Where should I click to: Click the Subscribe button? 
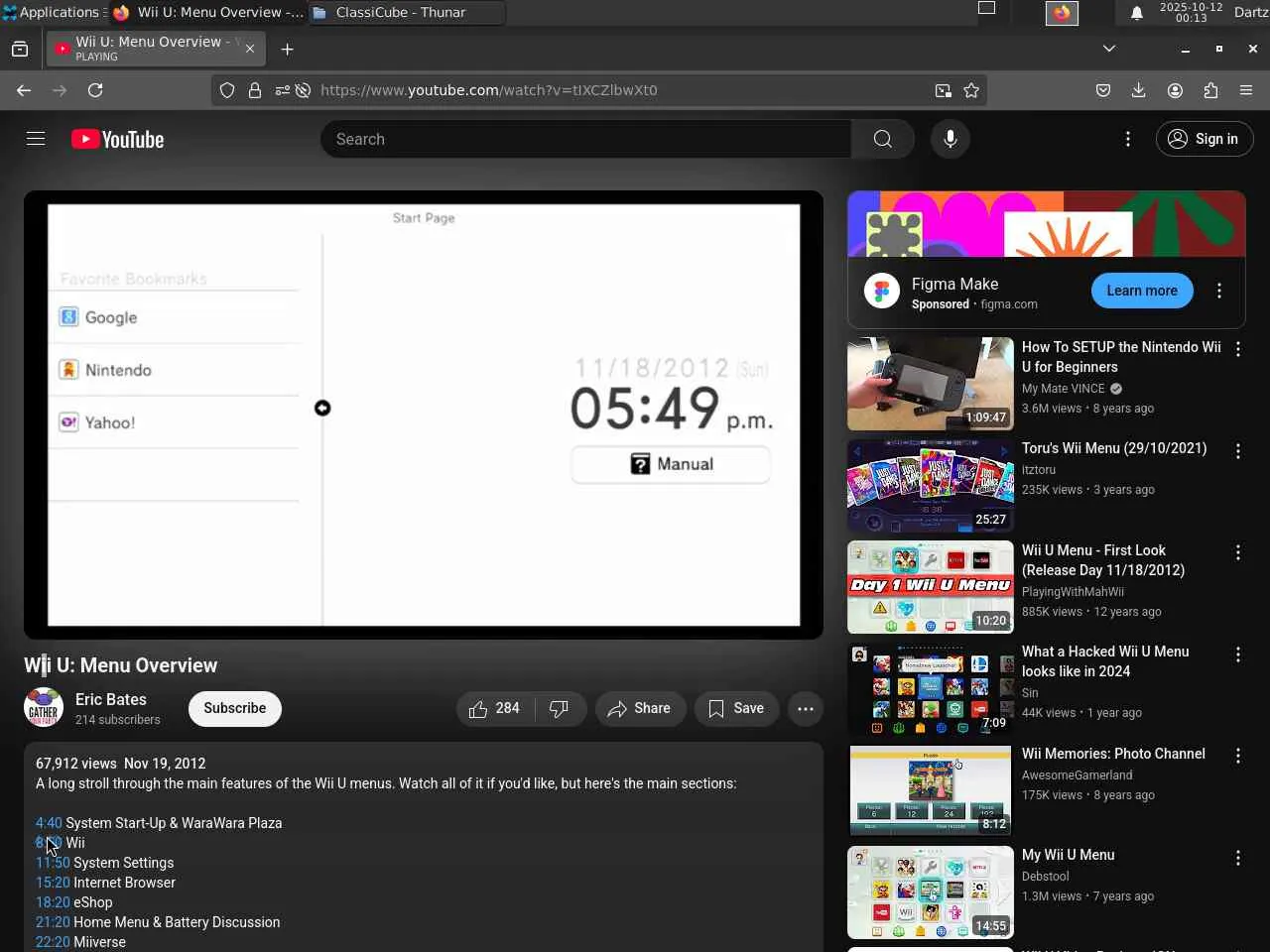pyautogui.click(x=235, y=708)
